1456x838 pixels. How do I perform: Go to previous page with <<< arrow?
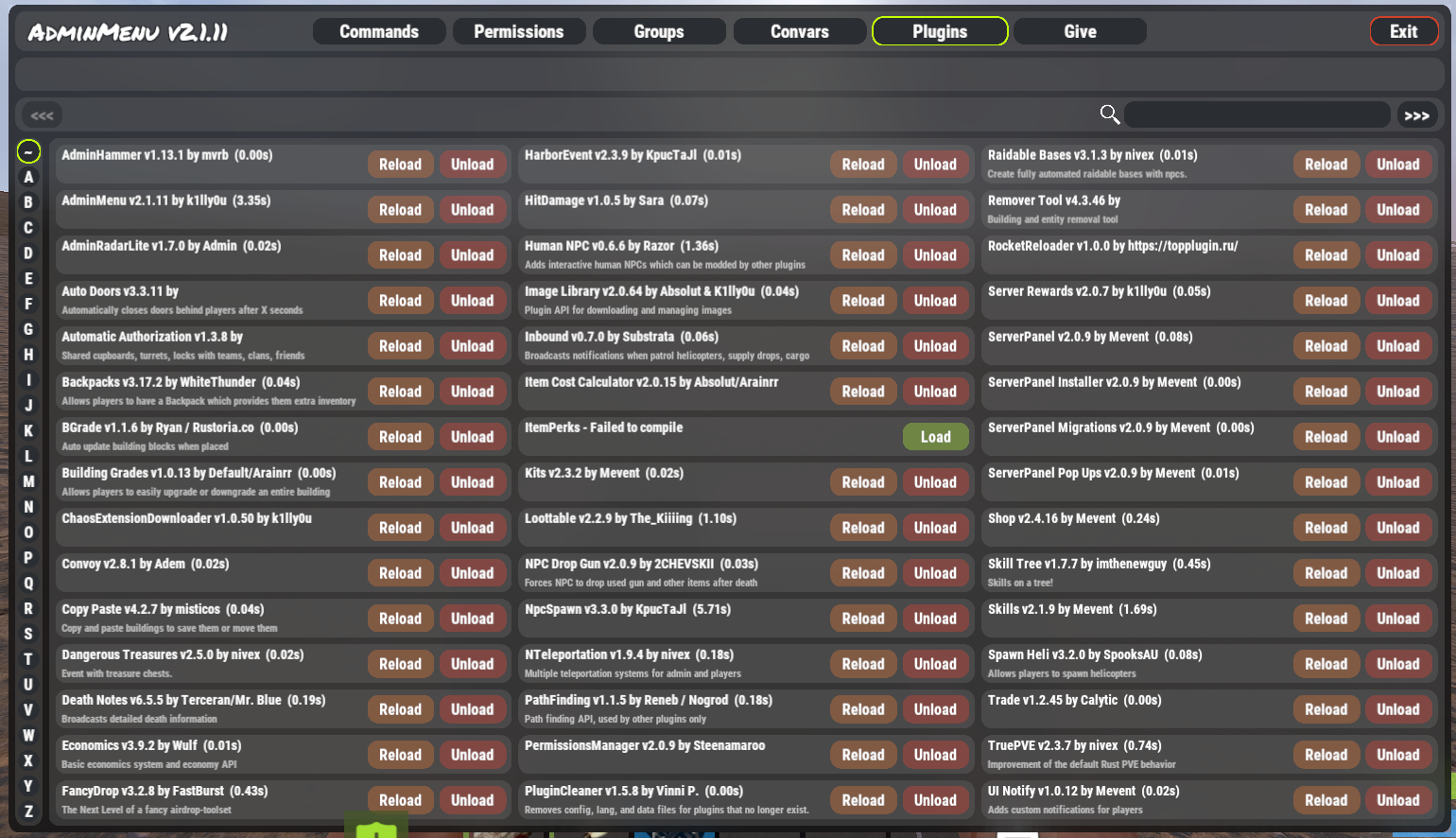(42, 115)
